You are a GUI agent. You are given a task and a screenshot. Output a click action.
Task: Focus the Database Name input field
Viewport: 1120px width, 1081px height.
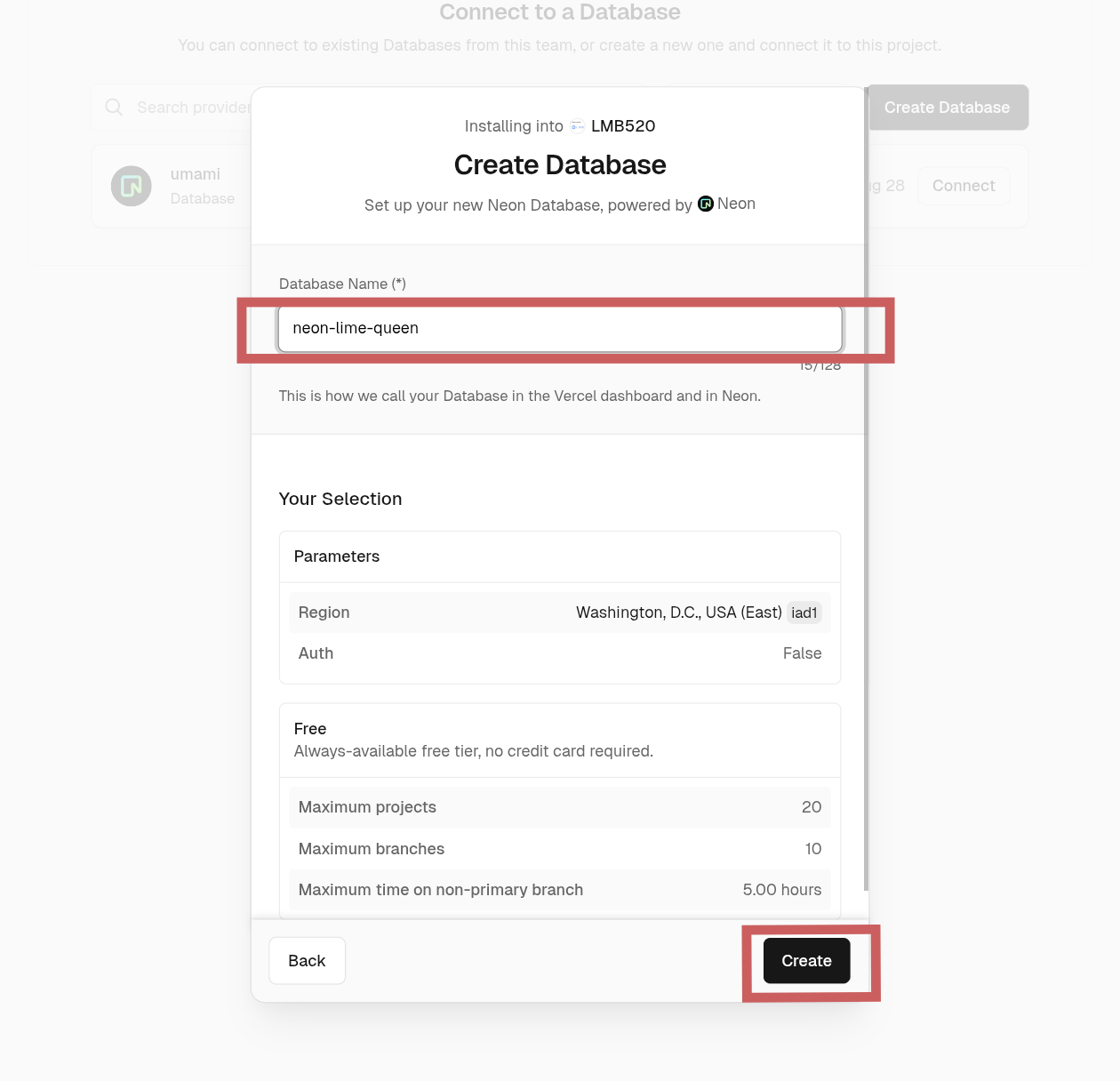click(x=560, y=329)
